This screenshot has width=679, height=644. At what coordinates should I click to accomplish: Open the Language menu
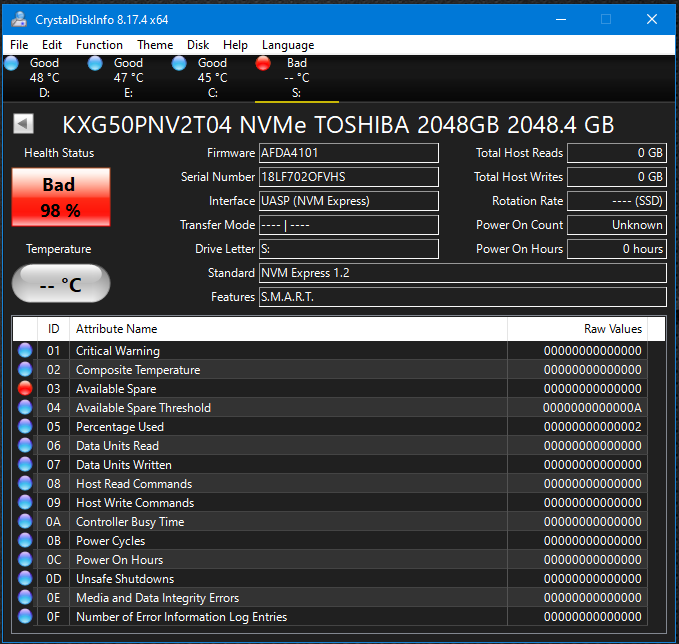click(x=288, y=45)
